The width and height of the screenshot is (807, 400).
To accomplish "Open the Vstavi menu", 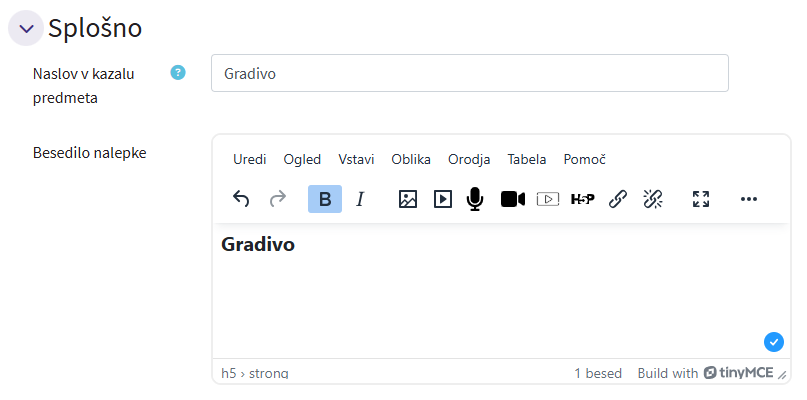I will pyautogui.click(x=356, y=159).
